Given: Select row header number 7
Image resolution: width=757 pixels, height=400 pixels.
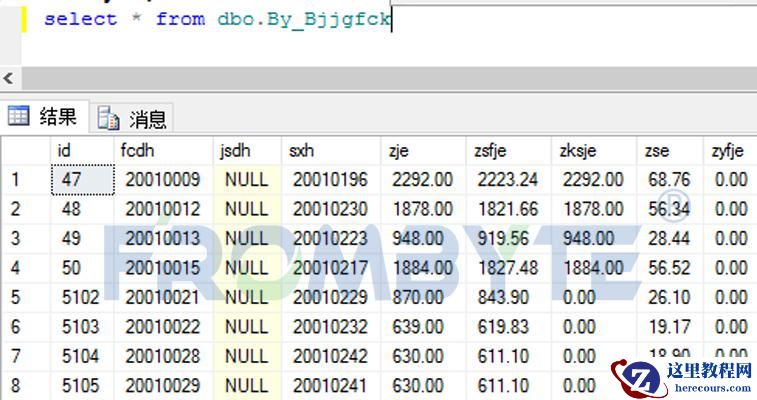Looking at the screenshot, I should [x=26, y=356].
